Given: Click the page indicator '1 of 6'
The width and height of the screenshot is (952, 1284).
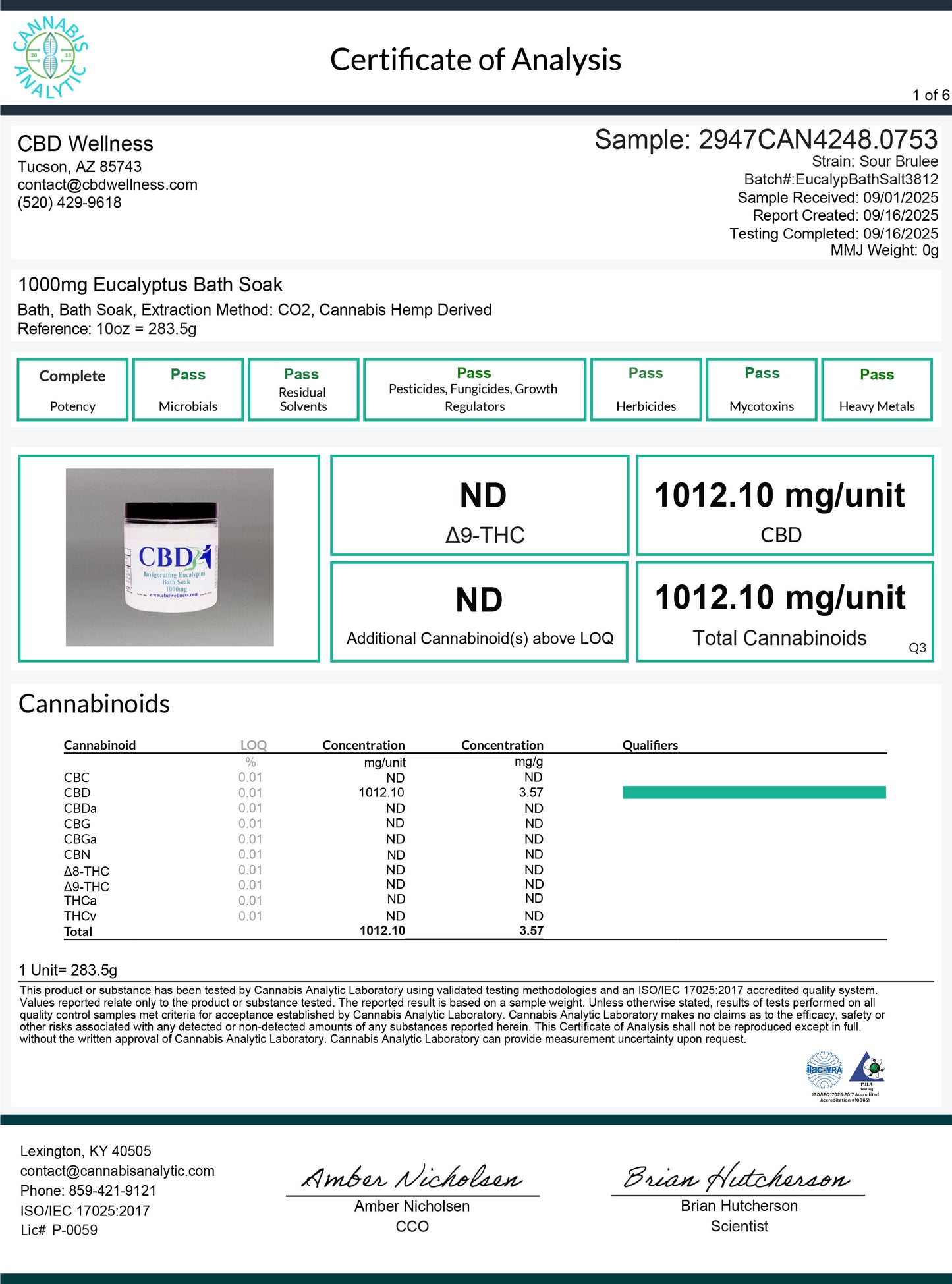Looking at the screenshot, I should pyautogui.click(x=931, y=95).
